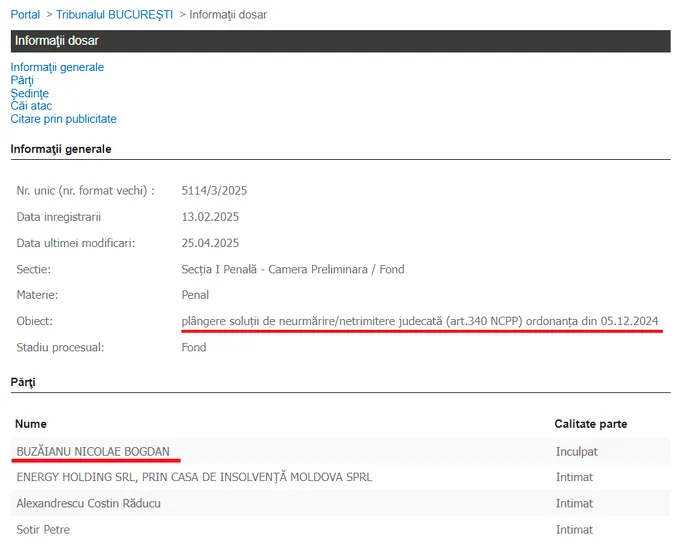
Task: Click the dark Informații dosar header bar
Action: [340, 41]
